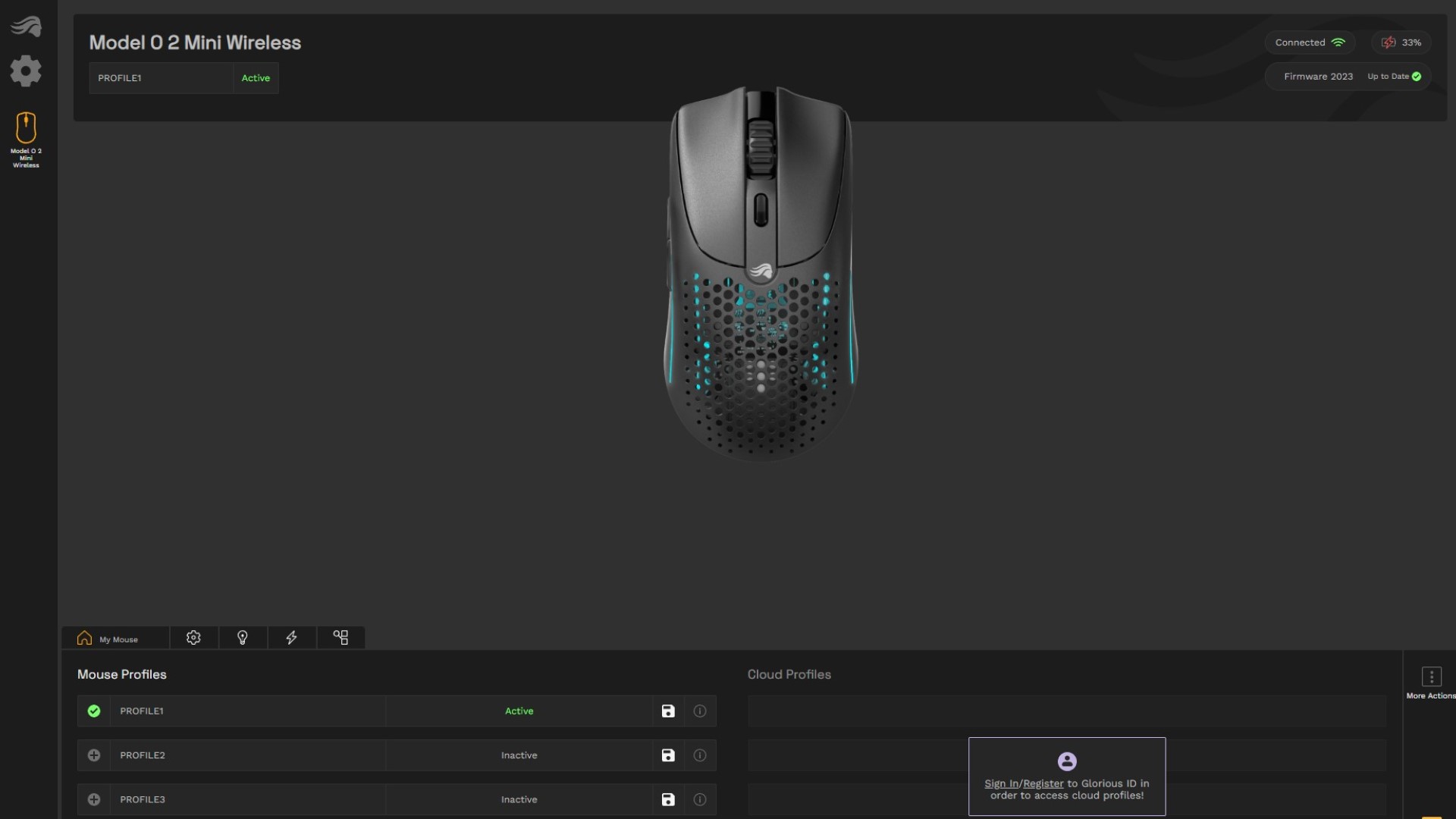Select the My Mouse tab label

[x=118, y=638]
